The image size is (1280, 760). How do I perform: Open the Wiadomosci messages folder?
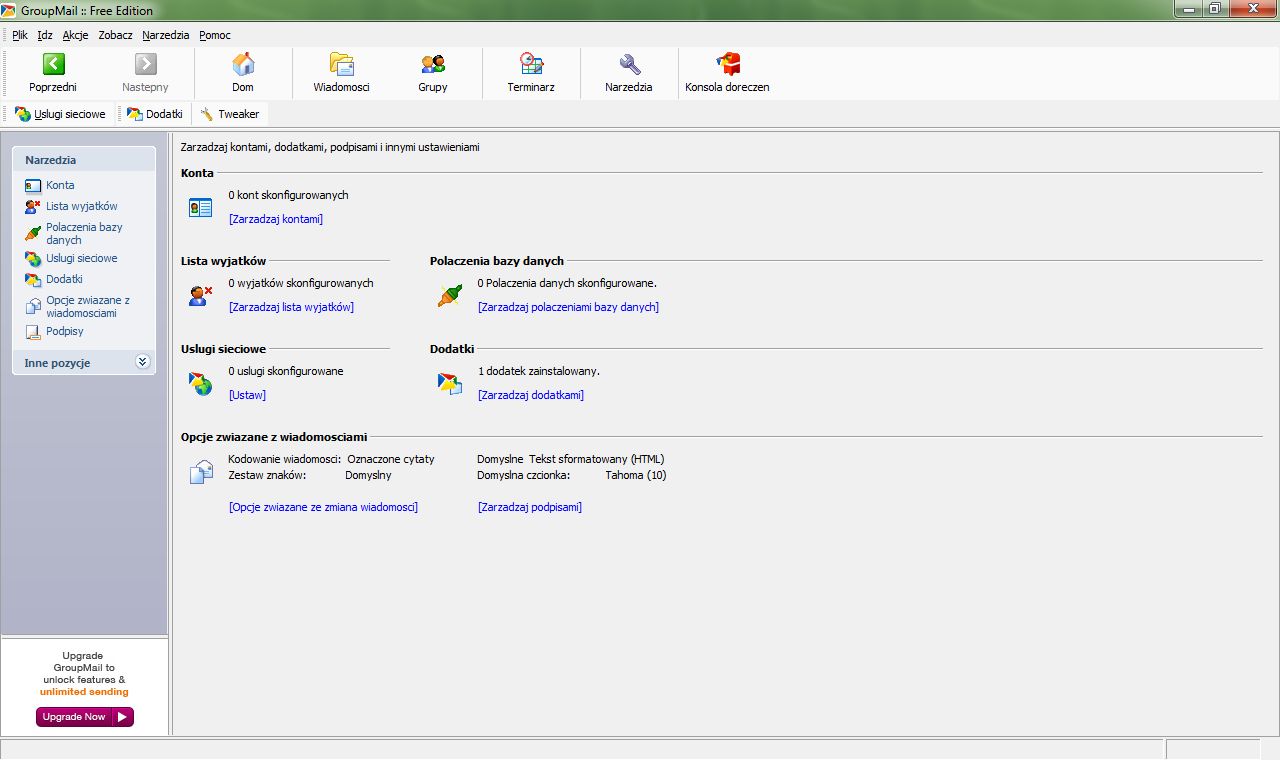click(342, 74)
